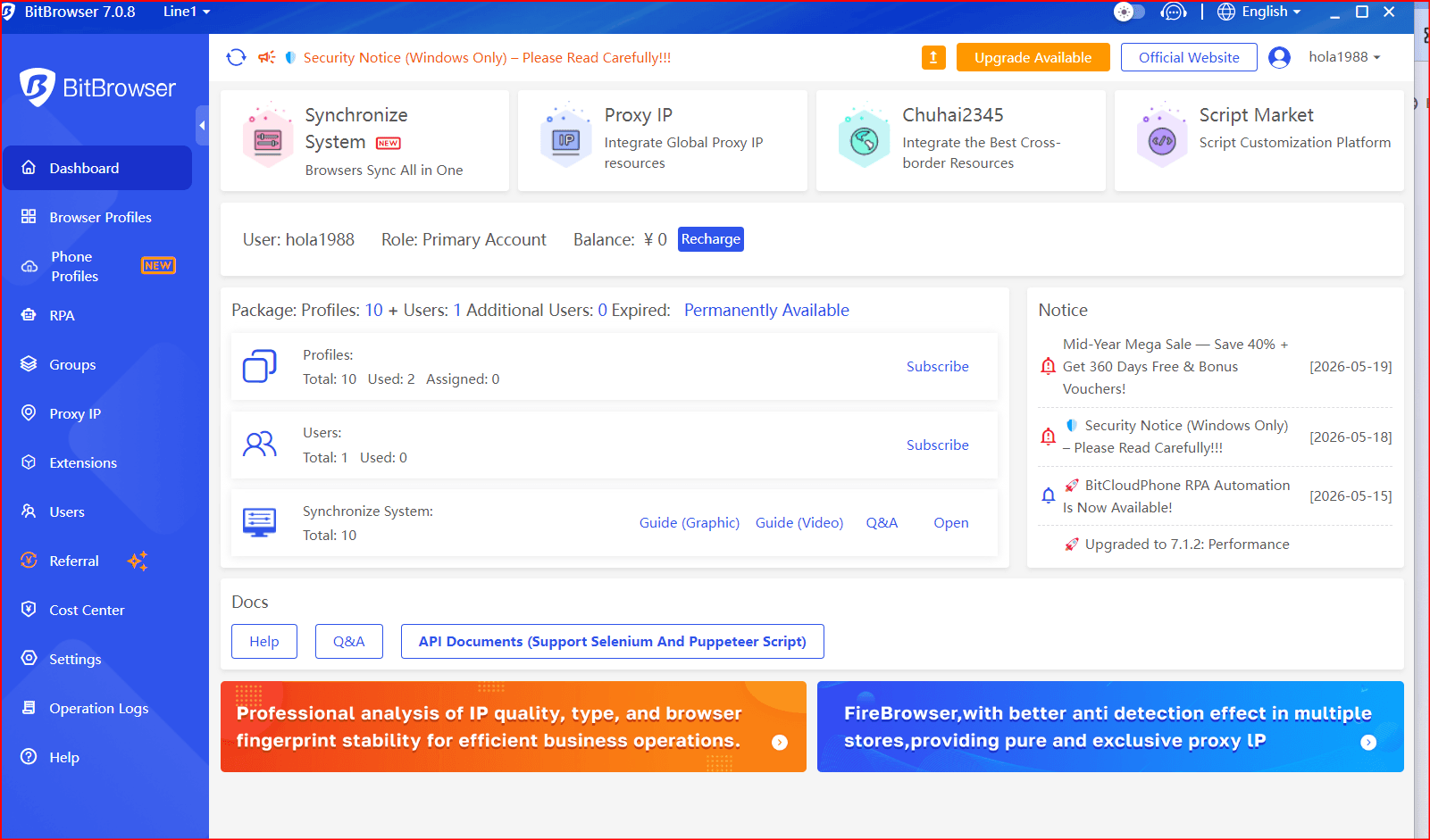Click the Mid-Year Sale alarm bell icon
The width and height of the screenshot is (1430, 840).
[1049, 366]
